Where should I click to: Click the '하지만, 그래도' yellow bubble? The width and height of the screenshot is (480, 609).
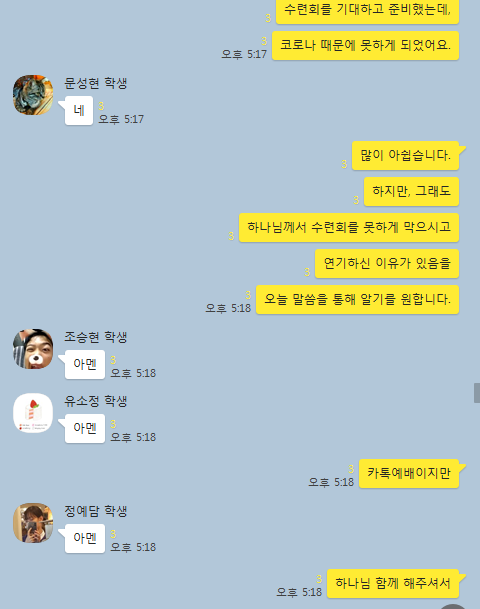click(x=411, y=191)
